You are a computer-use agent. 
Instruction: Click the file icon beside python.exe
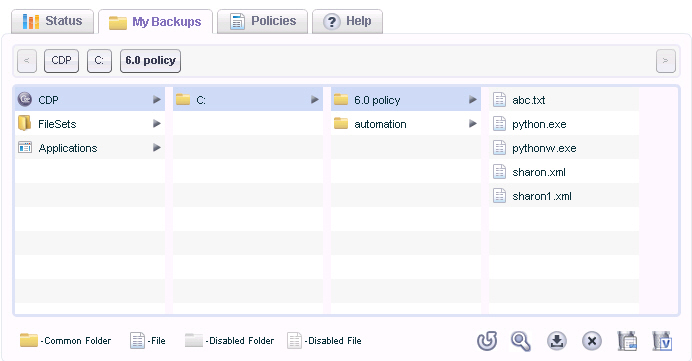[x=499, y=124]
